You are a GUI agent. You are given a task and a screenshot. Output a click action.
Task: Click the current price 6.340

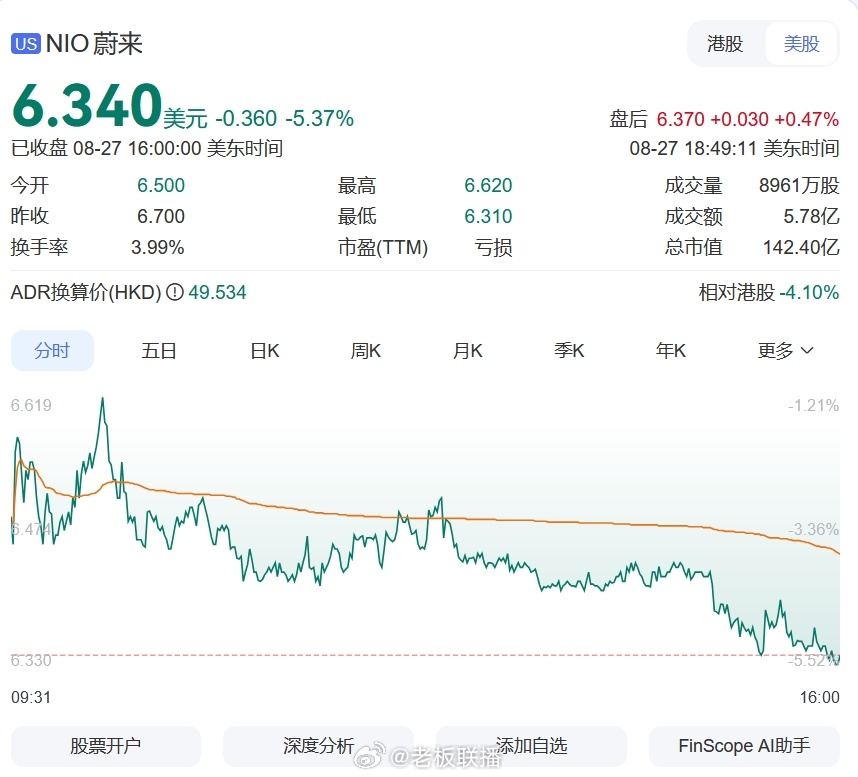click(87, 105)
